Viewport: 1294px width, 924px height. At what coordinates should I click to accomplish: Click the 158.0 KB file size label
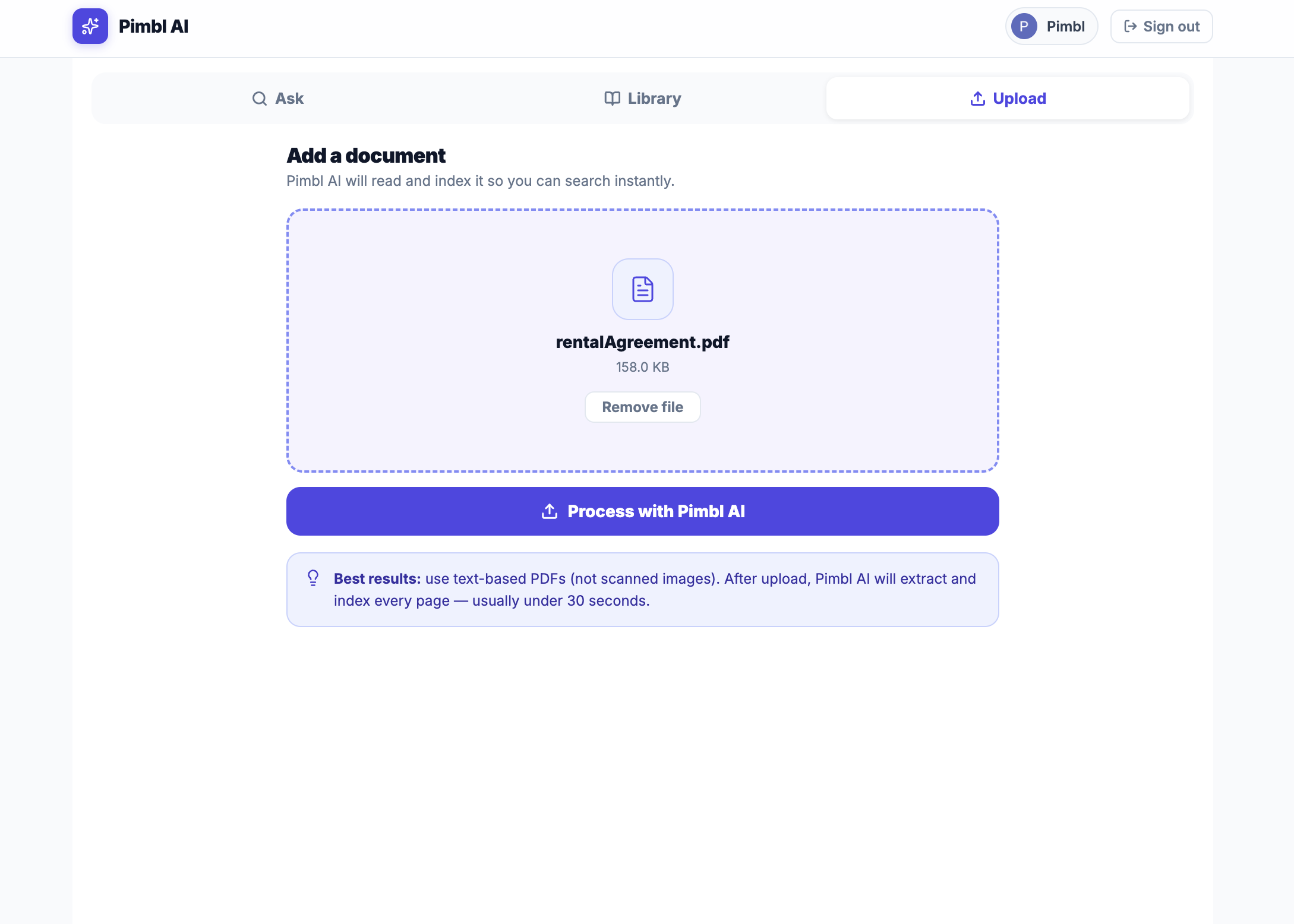coord(642,367)
